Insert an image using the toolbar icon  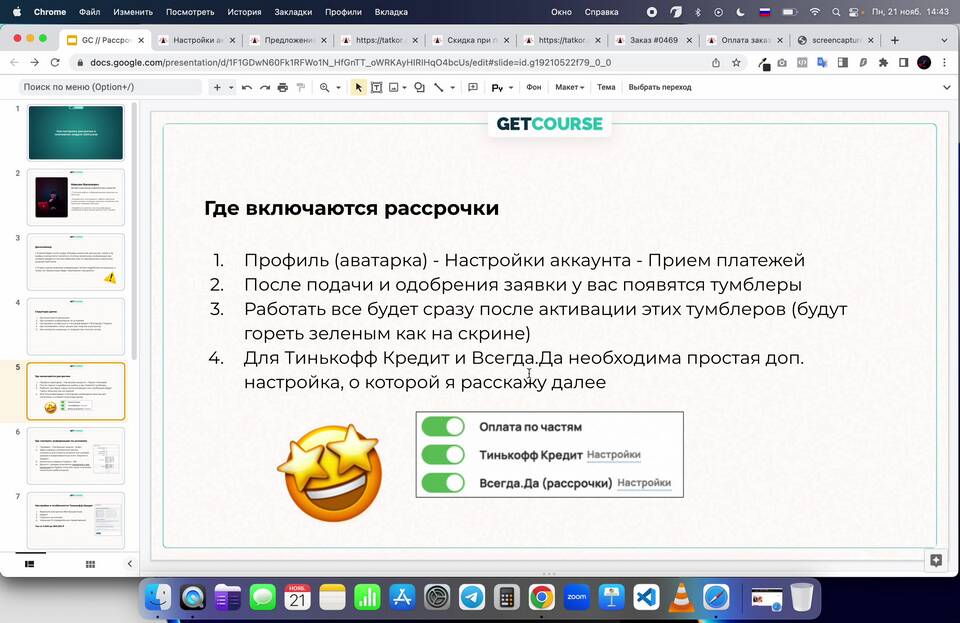coord(394,88)
